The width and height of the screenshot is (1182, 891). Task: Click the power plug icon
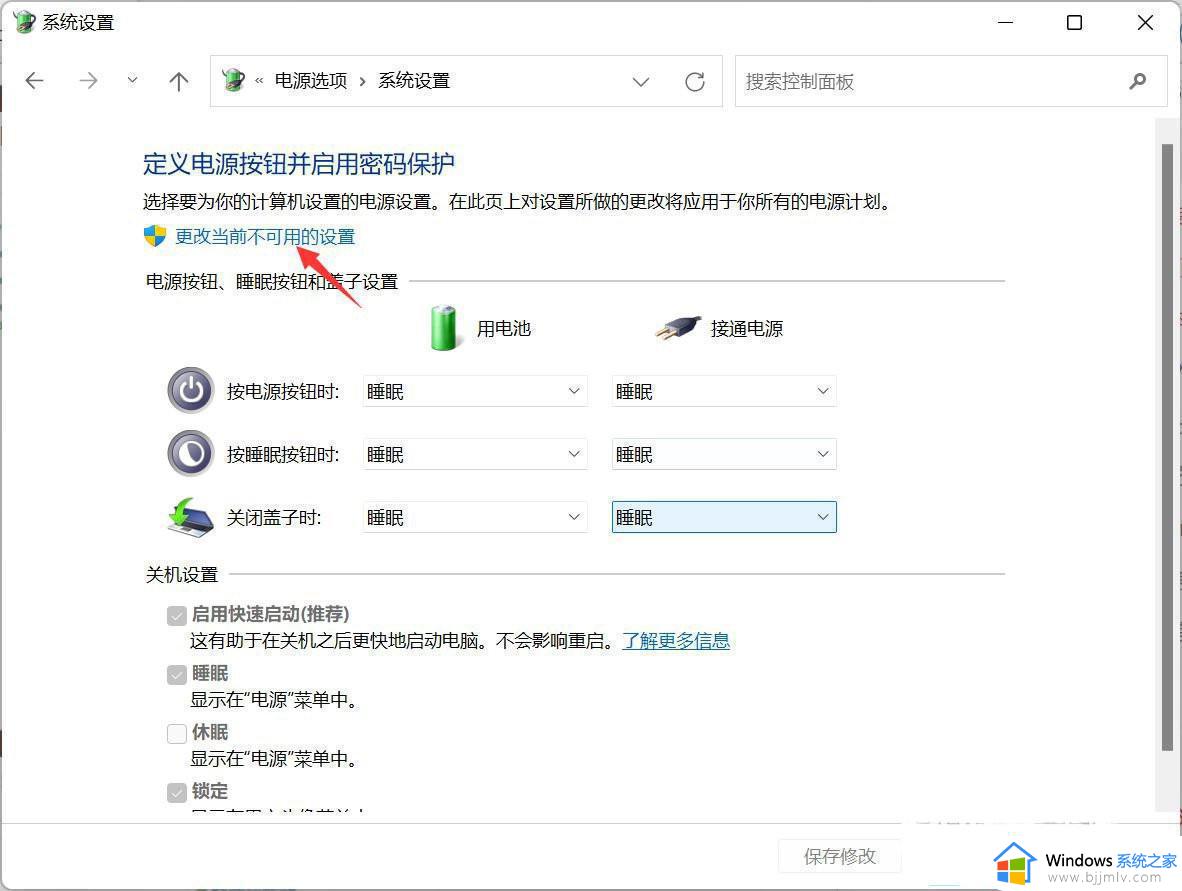pyautogui.click(x=678, y=328)
